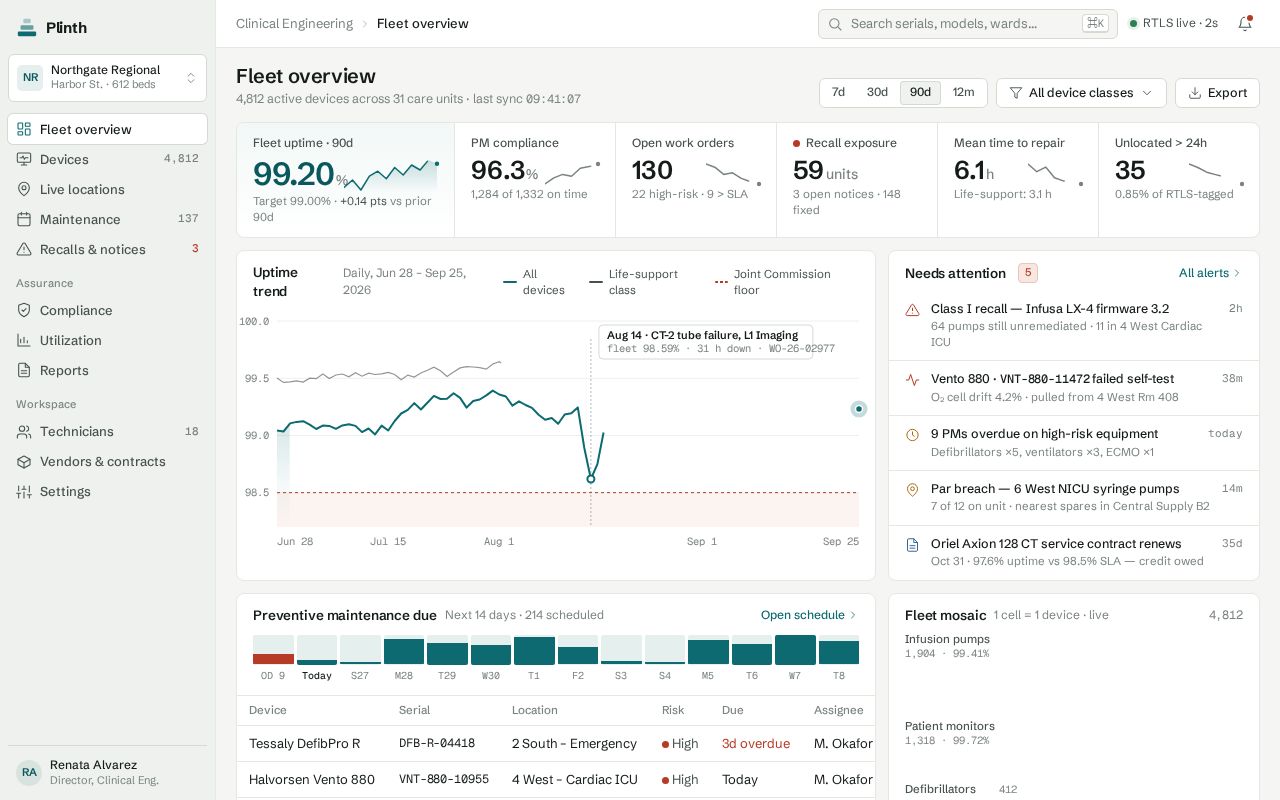
Task: Click the Plinth logo icon
Action: pyautogui.click(x=27, y=28)
